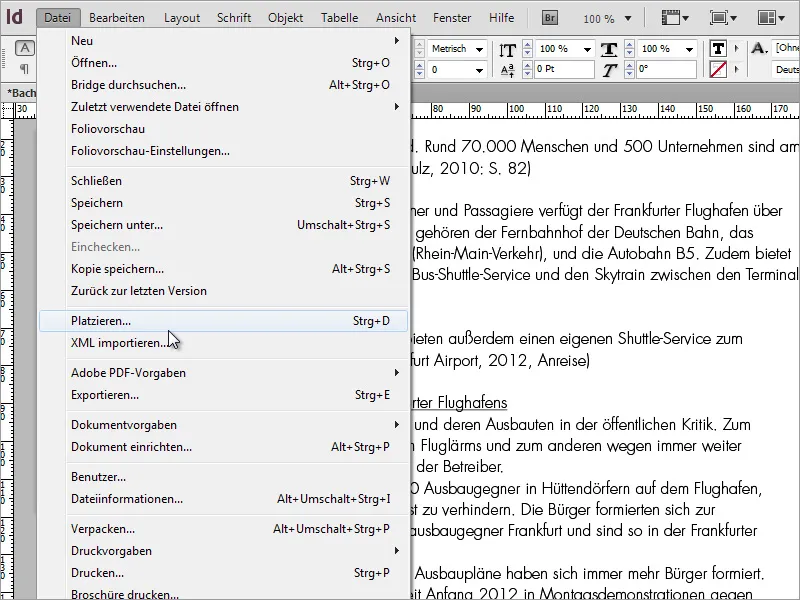
Task: Open the Metrisch kerning dropdown
Action: (479, 49)
